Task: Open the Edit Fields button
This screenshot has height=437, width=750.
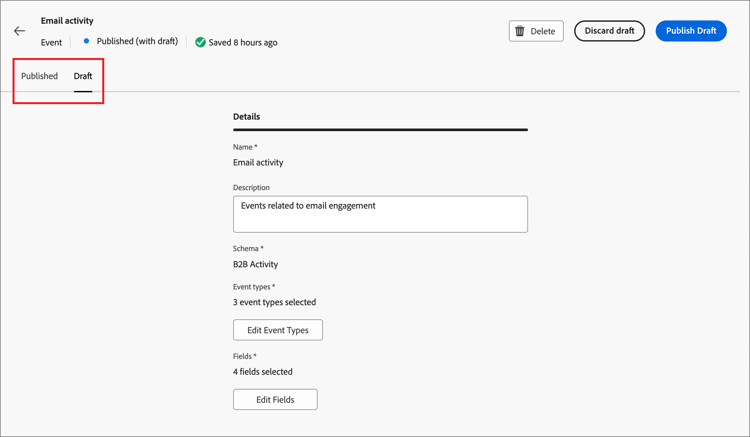Action: click(x=275, y=400)
